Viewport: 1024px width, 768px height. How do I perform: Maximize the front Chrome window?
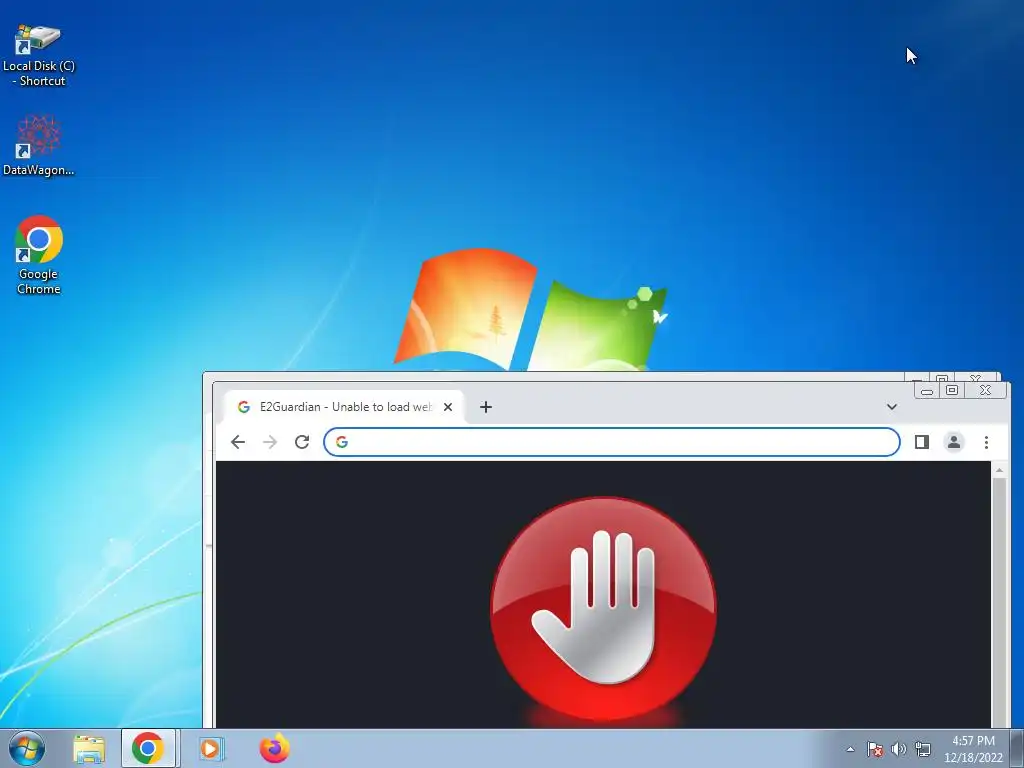[x=952, y=391]
